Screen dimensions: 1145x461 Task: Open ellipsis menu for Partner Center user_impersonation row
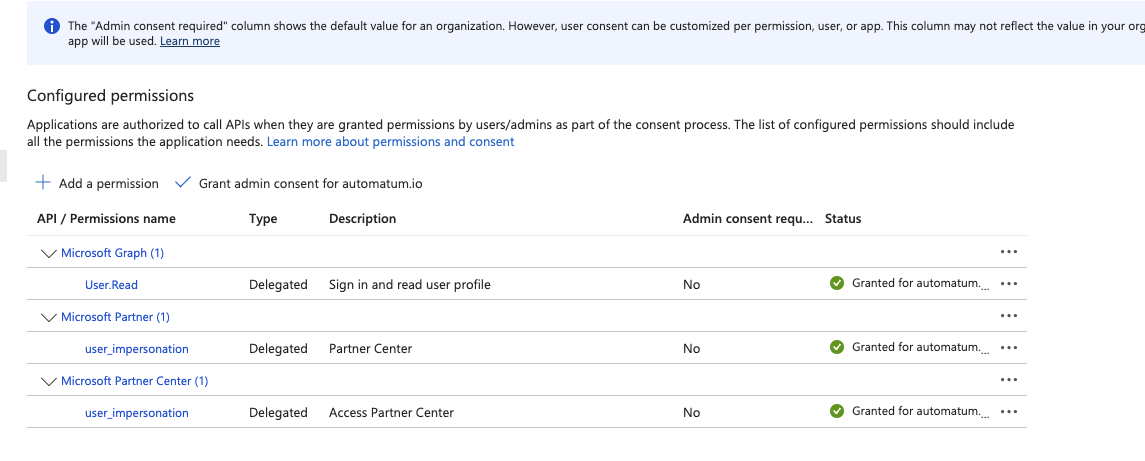tap(1008, 348)
